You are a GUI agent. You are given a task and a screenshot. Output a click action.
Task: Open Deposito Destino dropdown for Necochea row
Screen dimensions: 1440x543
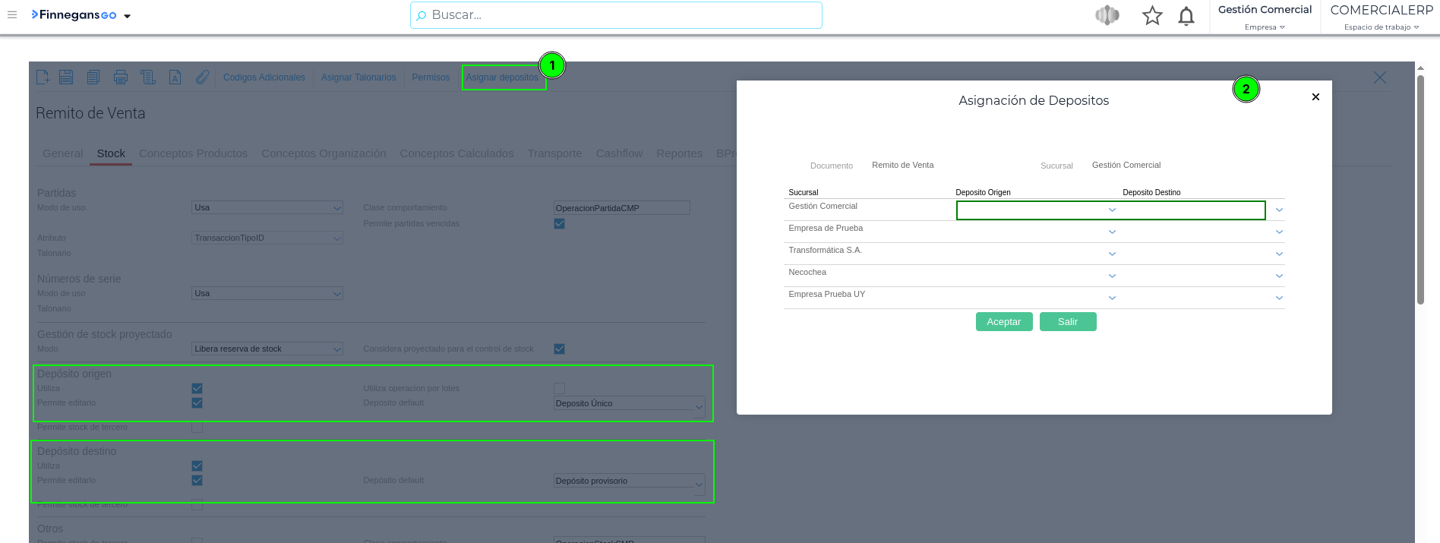pos(1279,276)
